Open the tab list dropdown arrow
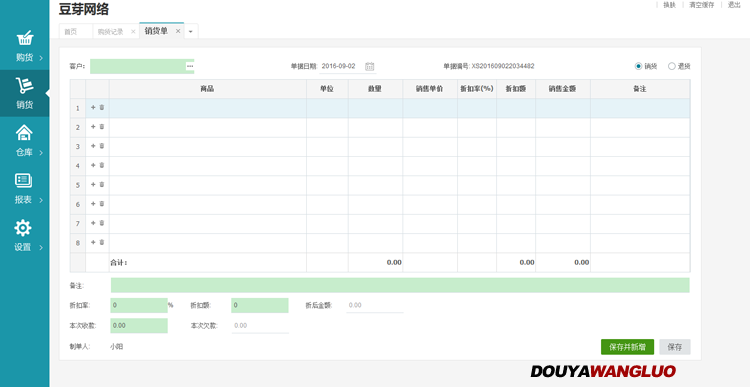The image size is (750, 387). click(x=190, y=32)
